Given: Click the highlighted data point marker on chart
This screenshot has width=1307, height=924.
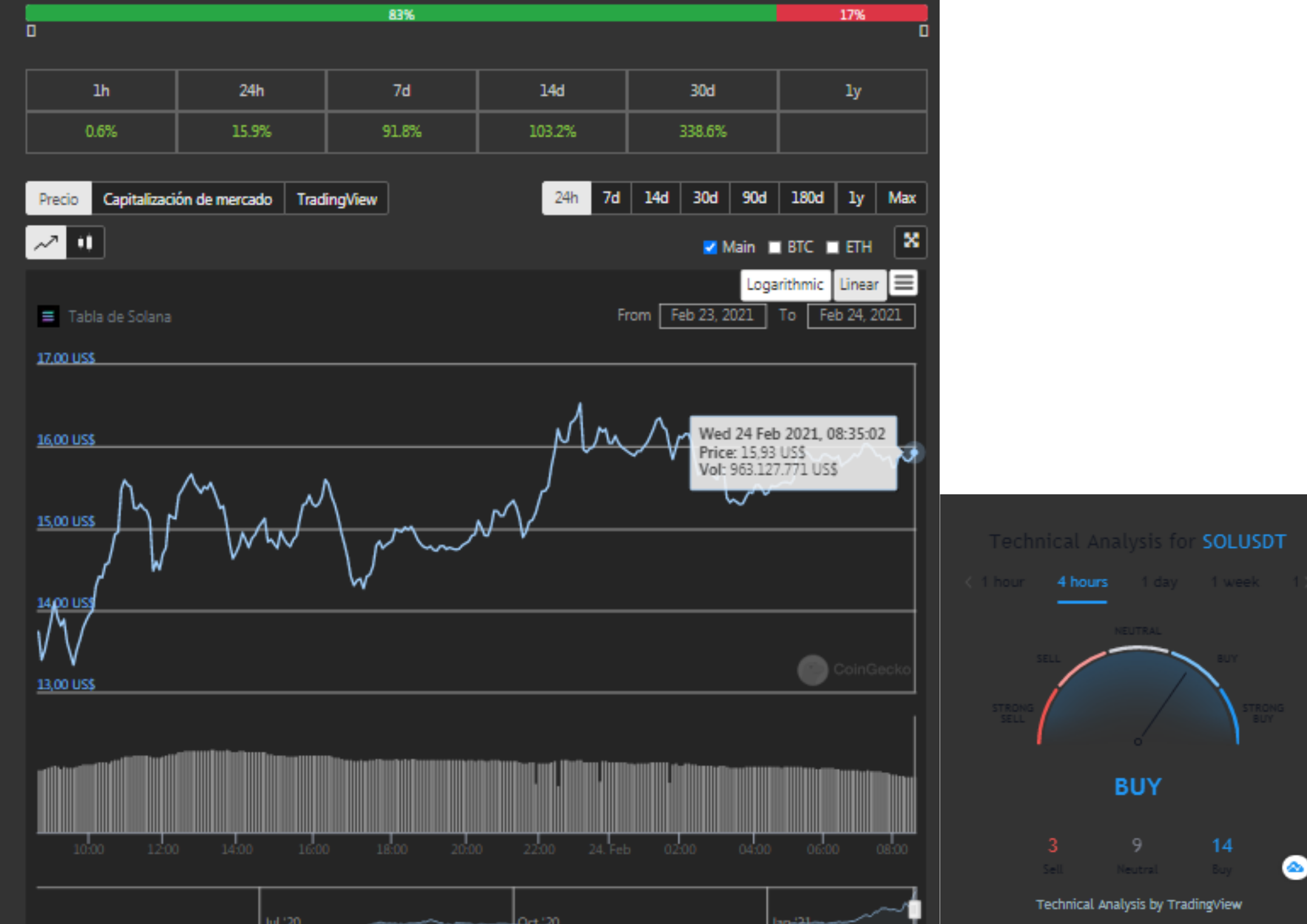Looking at the screenshot, I should pos(914,452).
